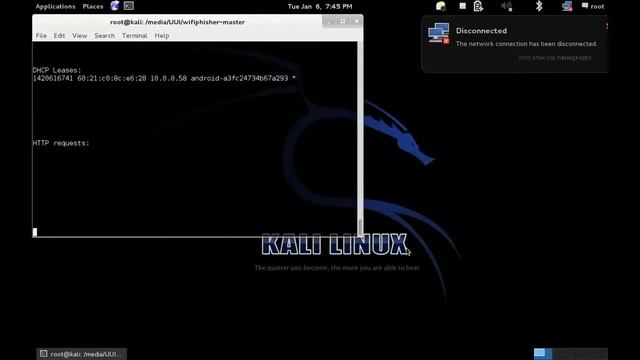The image size is (640, 360).
Task: Activate the root@kali taskbar window button
Action: coord(82,354)
